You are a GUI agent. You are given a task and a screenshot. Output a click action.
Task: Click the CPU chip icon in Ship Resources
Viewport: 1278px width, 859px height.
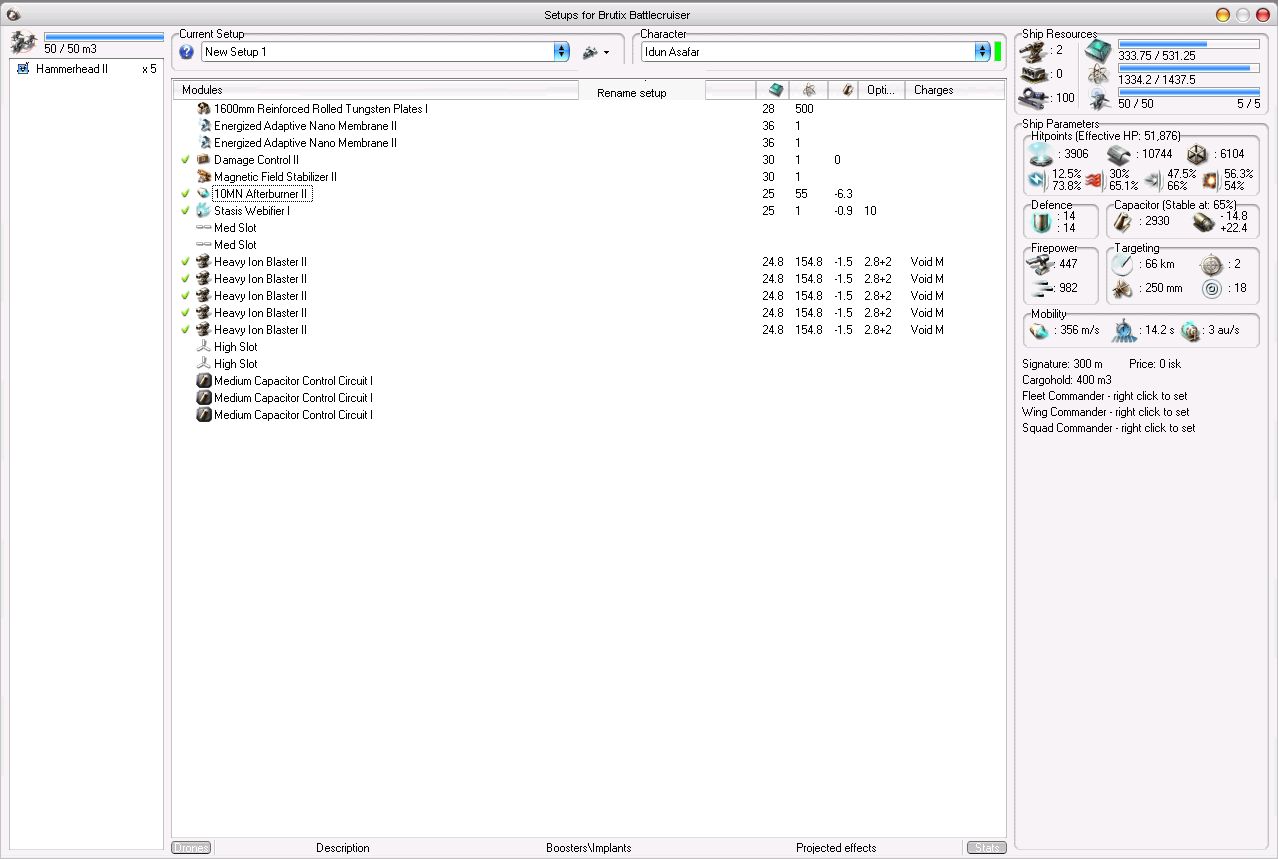1099,51
